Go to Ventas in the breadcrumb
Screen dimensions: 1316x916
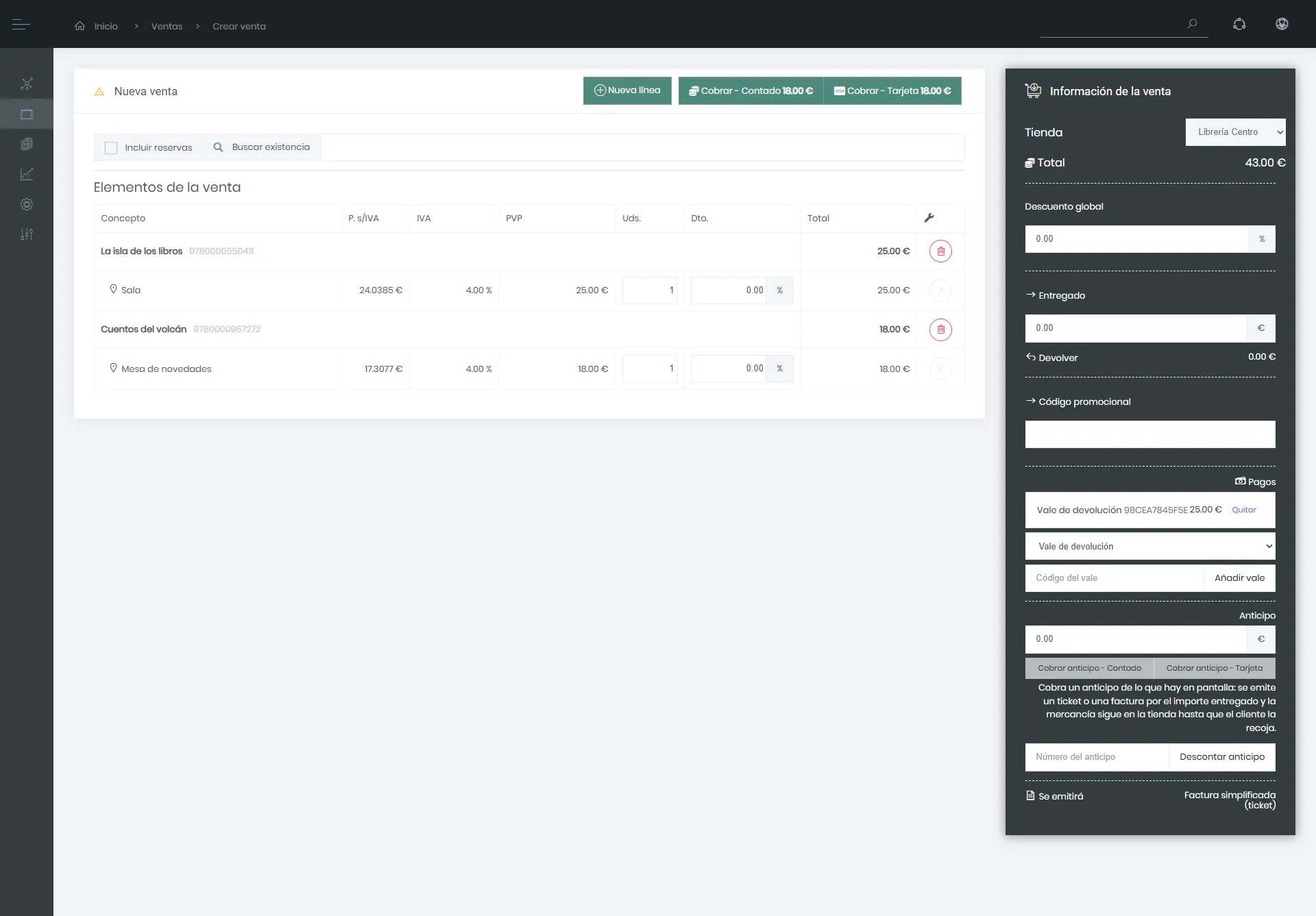click(167, 26)
